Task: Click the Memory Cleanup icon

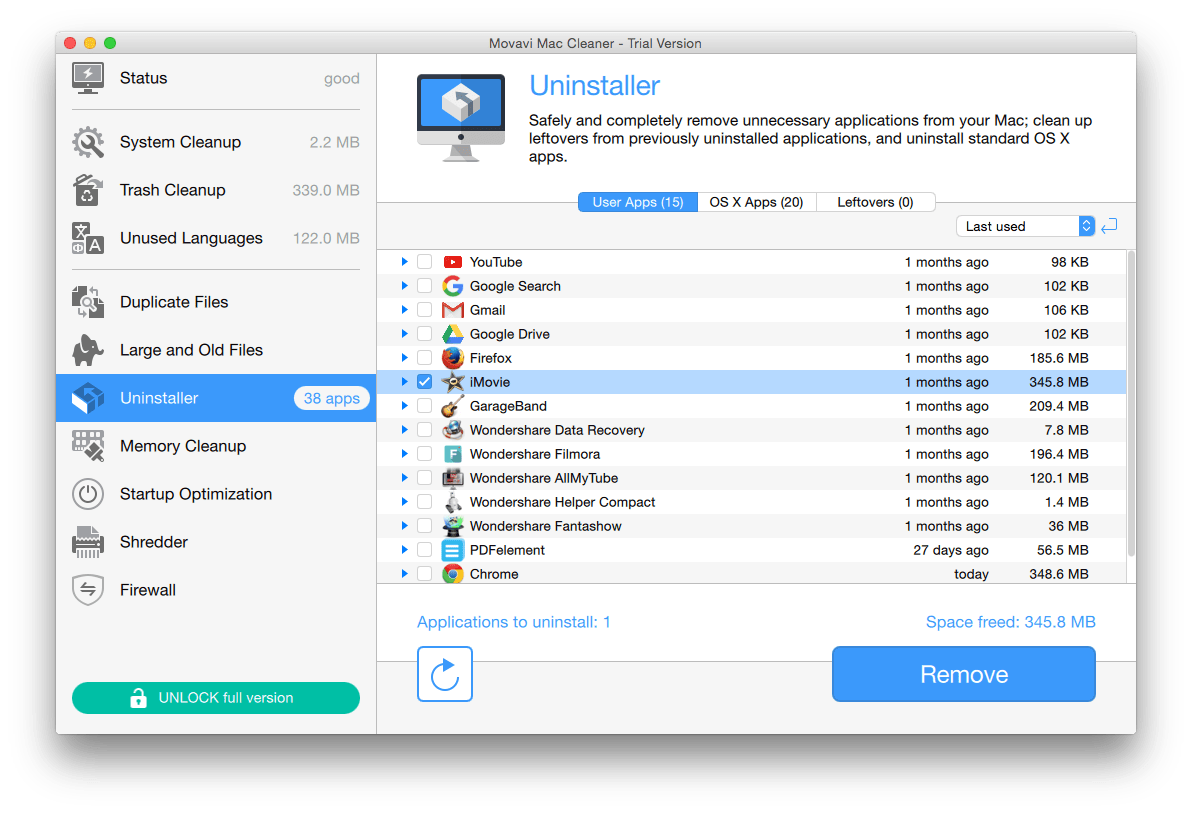Action: point(88,446)
